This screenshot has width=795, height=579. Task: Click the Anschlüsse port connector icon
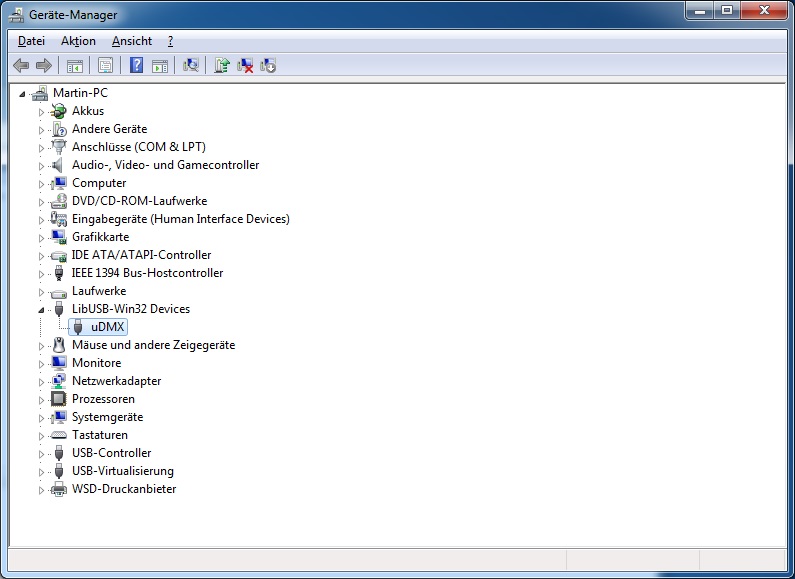[59, 147]
